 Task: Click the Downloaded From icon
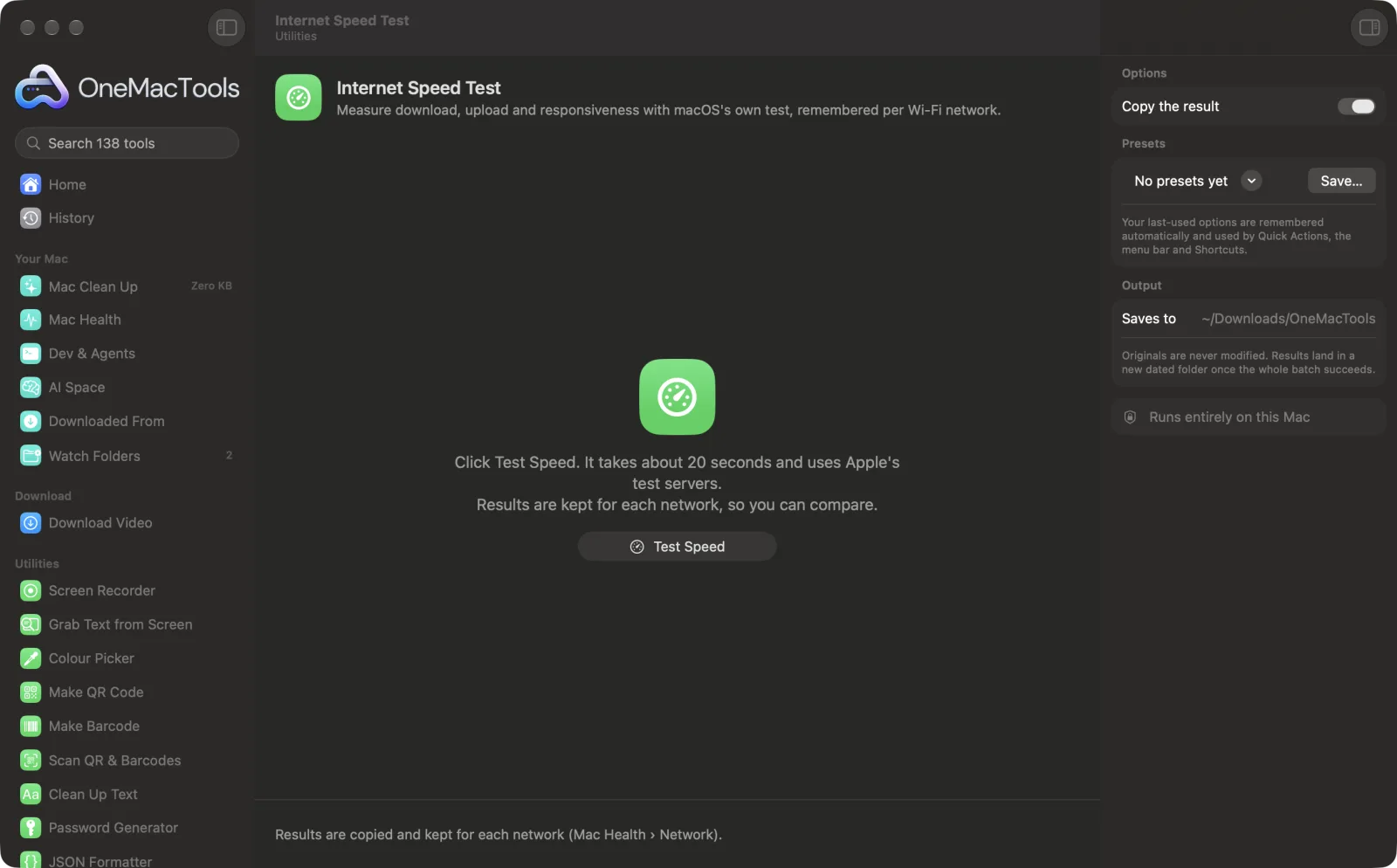[x=31, y=421]
